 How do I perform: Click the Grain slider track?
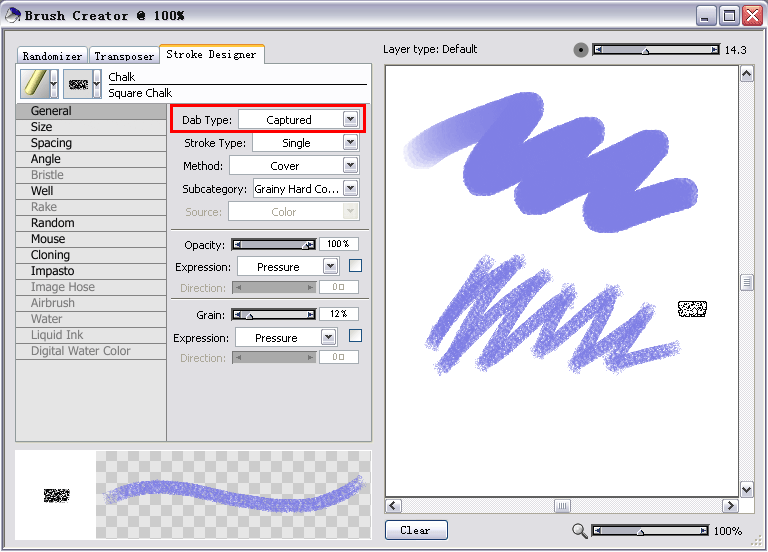(x=275, y=314)
